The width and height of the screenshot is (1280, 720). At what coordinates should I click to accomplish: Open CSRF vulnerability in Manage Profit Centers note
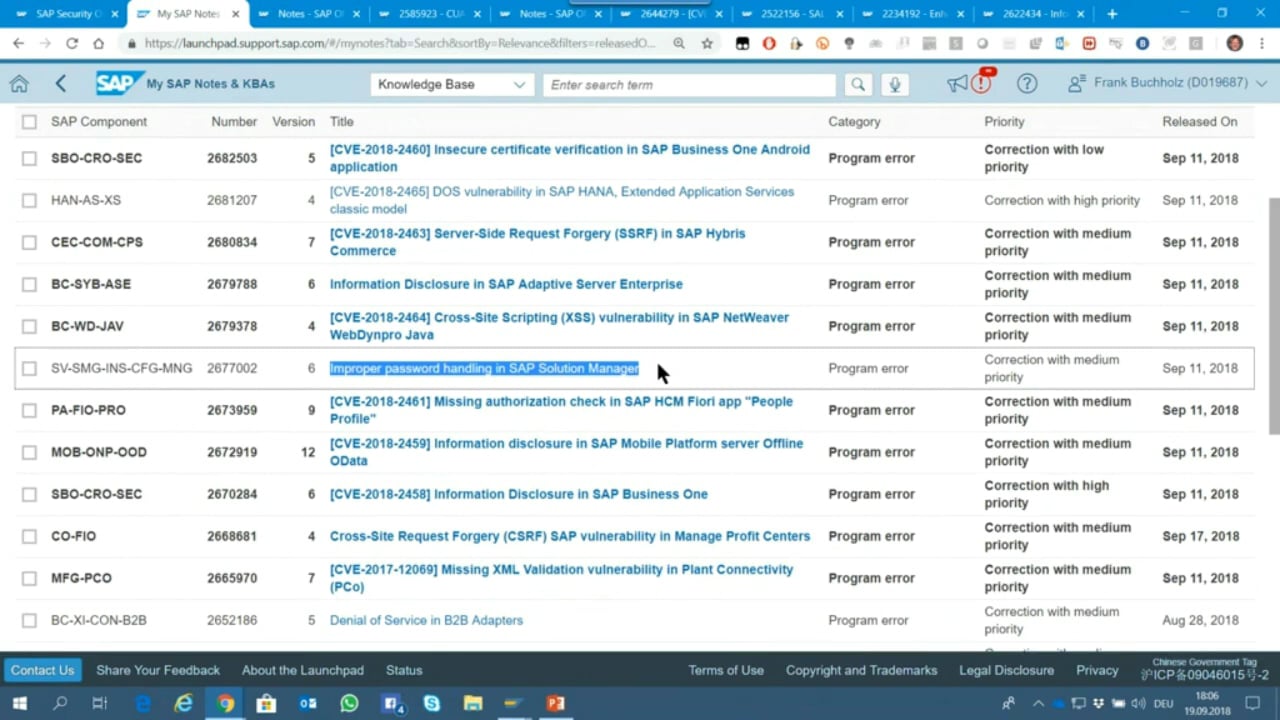(570, 536)
